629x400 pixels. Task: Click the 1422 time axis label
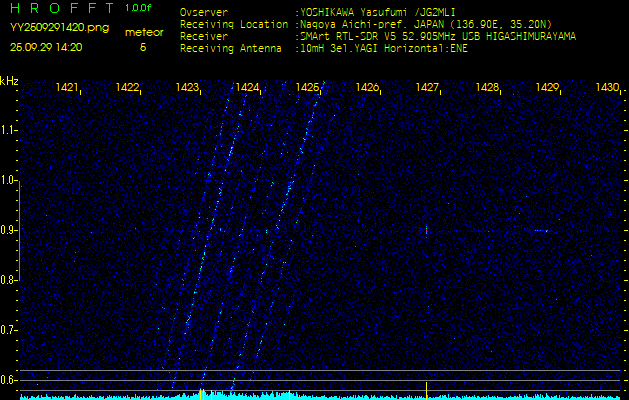tap(127, 87)
